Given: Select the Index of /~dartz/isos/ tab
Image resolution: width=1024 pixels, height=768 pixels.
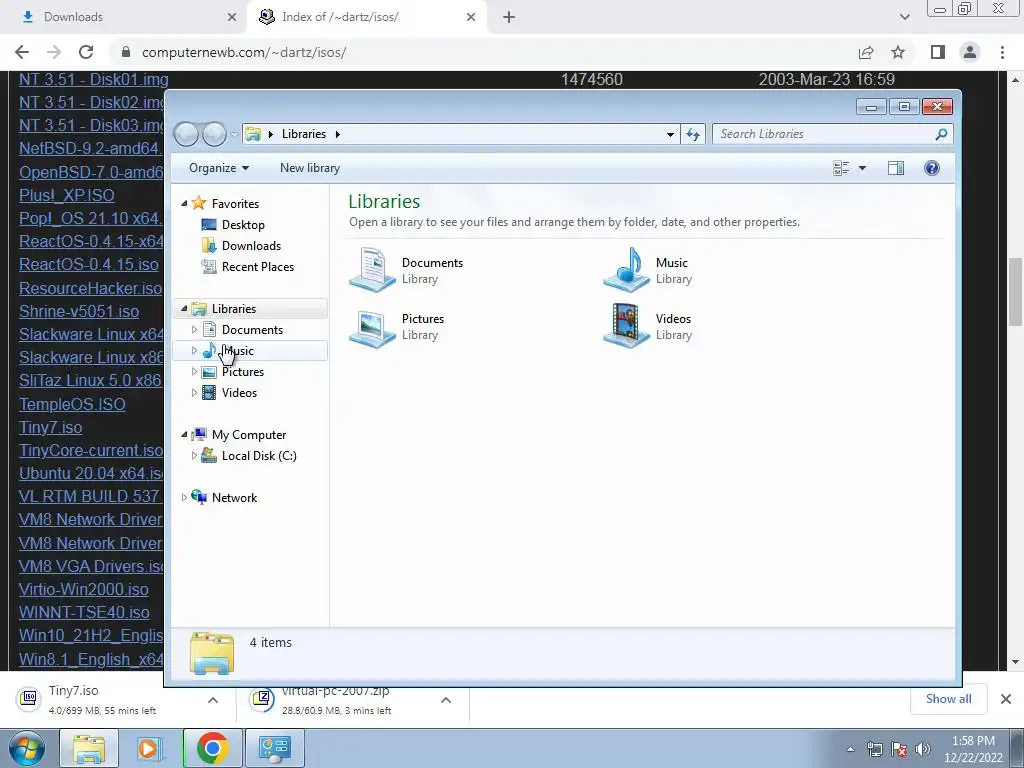Looking at the screenshot, I should [x=366, y=17].
